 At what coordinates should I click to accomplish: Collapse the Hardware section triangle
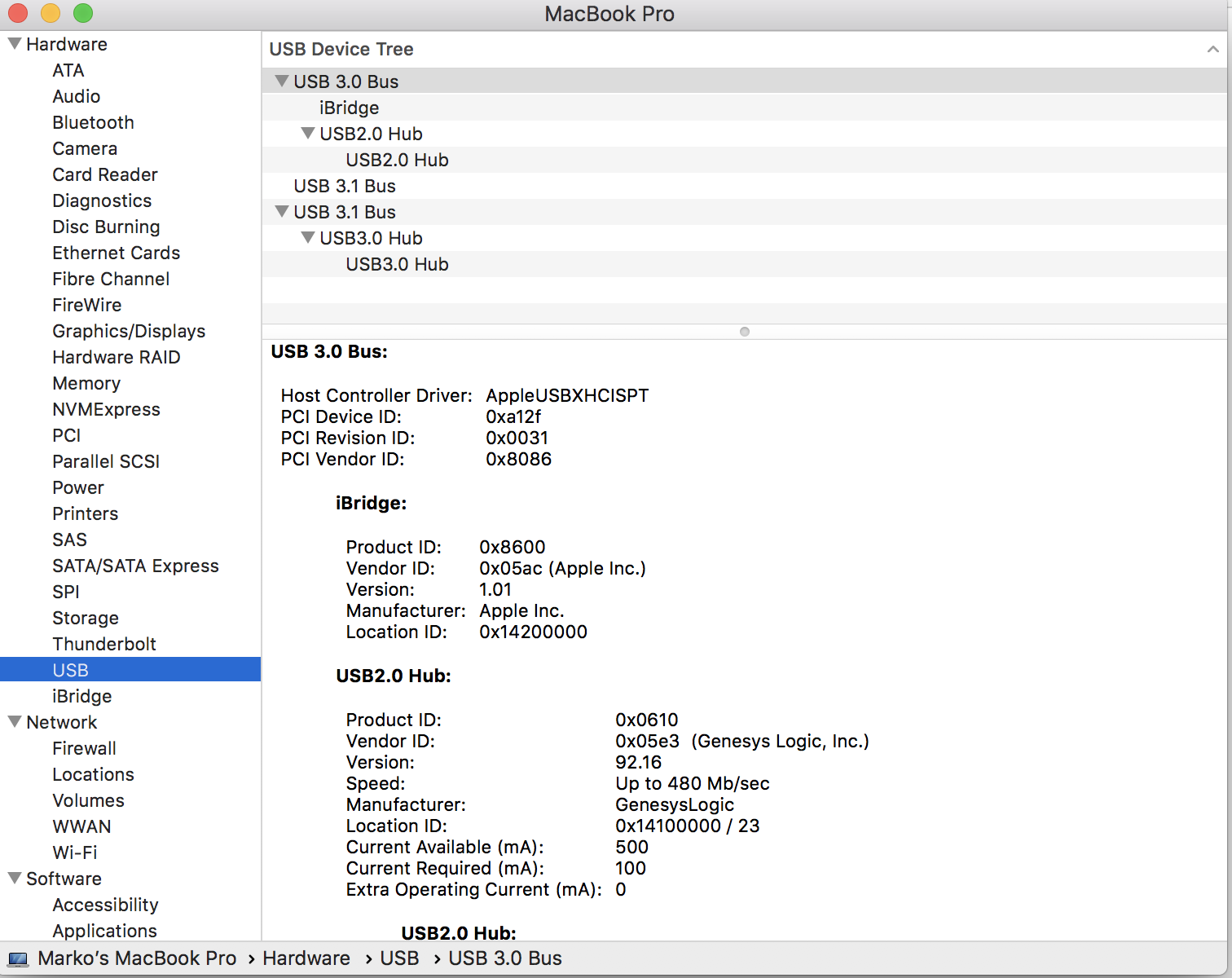[x=15, y=43]
